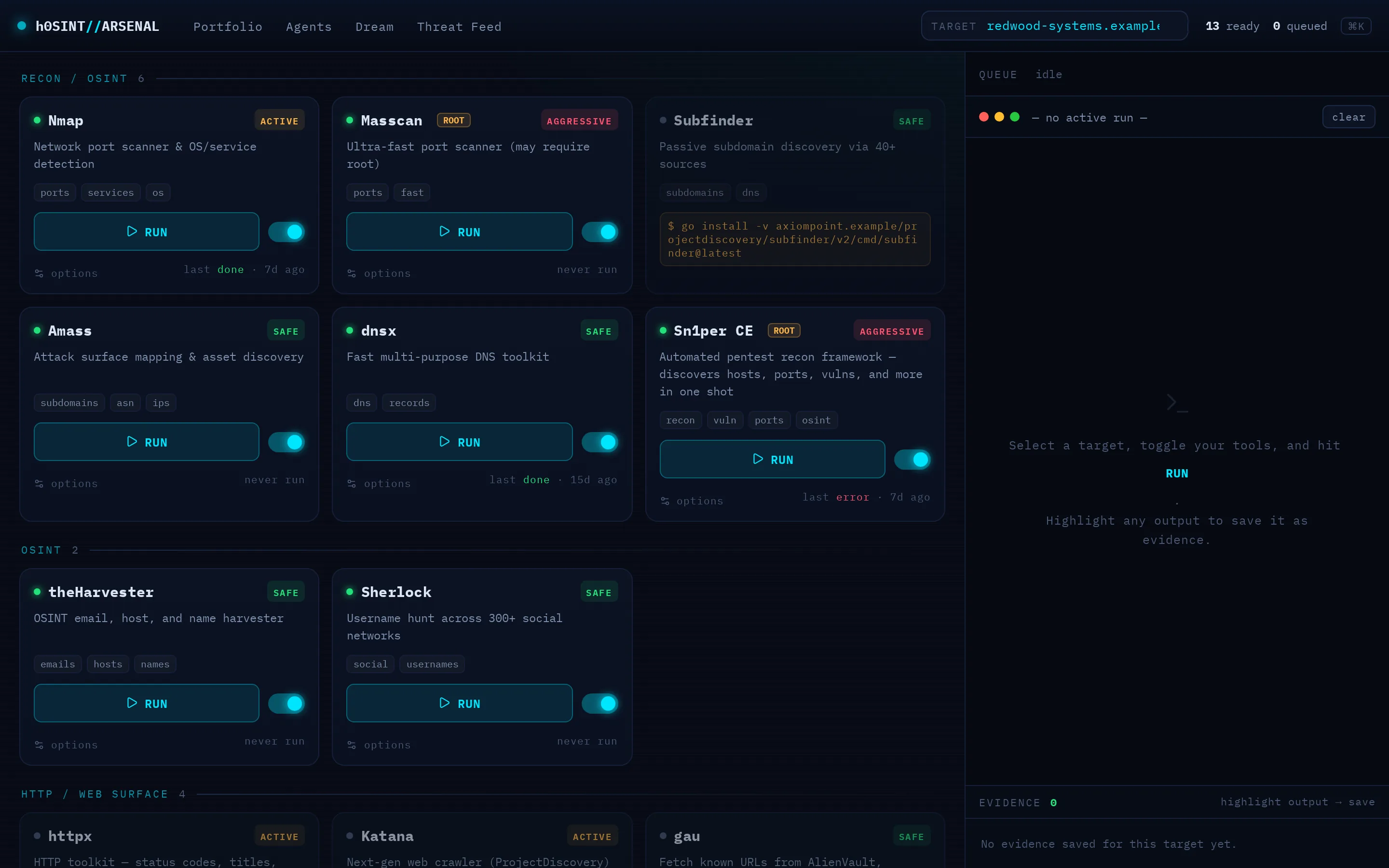Screen dimensions: 1389x868
Task: Click Sn1per CE ROOT badge
Action: pos(784,330)
